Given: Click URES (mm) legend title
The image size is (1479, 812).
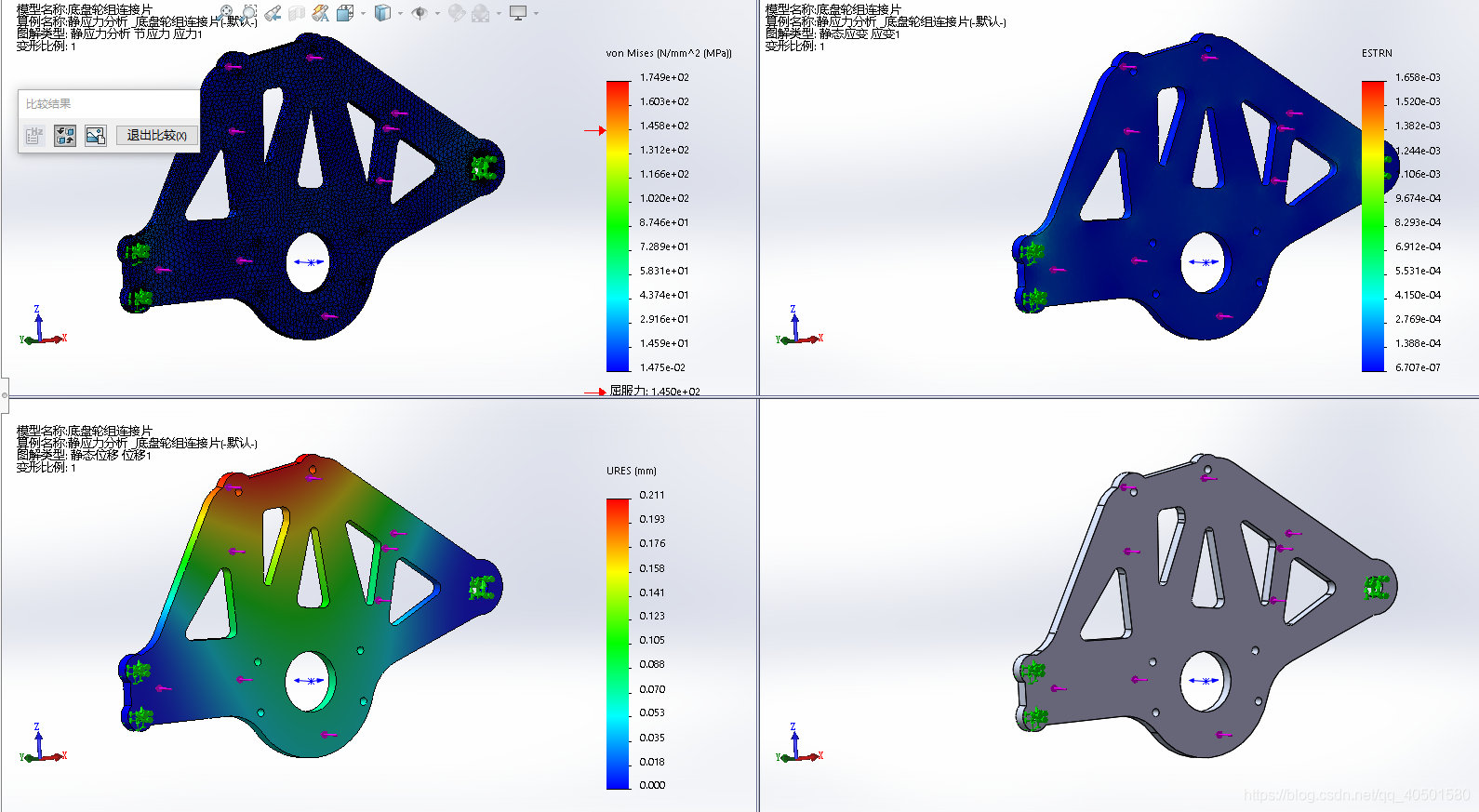Looking at the screenshot, I should (x=632, y=471).
